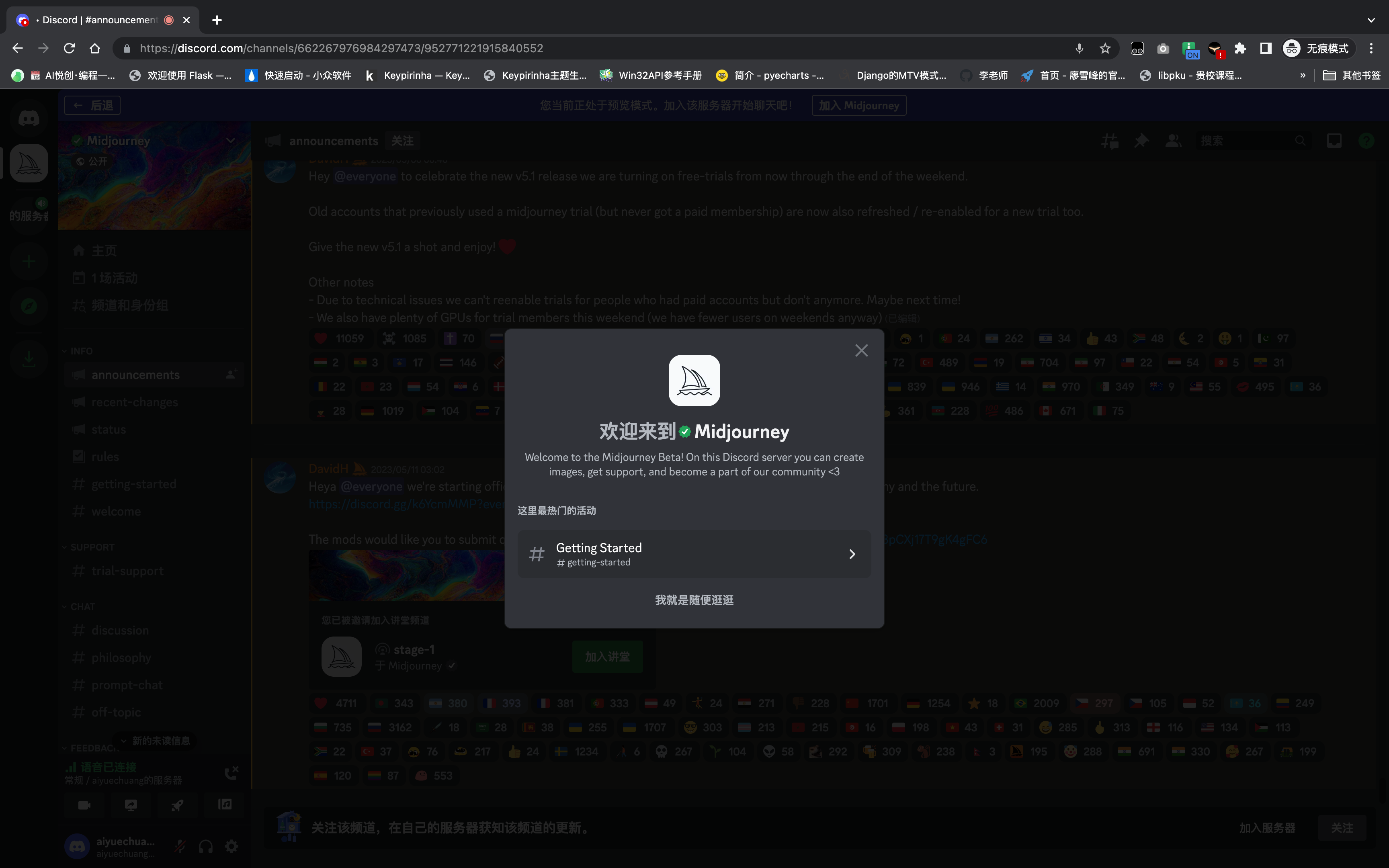Open the explore servers compass icon
Image resolution: width=1389 pixels, height=868 pixels.
click(x=29, y=306)
